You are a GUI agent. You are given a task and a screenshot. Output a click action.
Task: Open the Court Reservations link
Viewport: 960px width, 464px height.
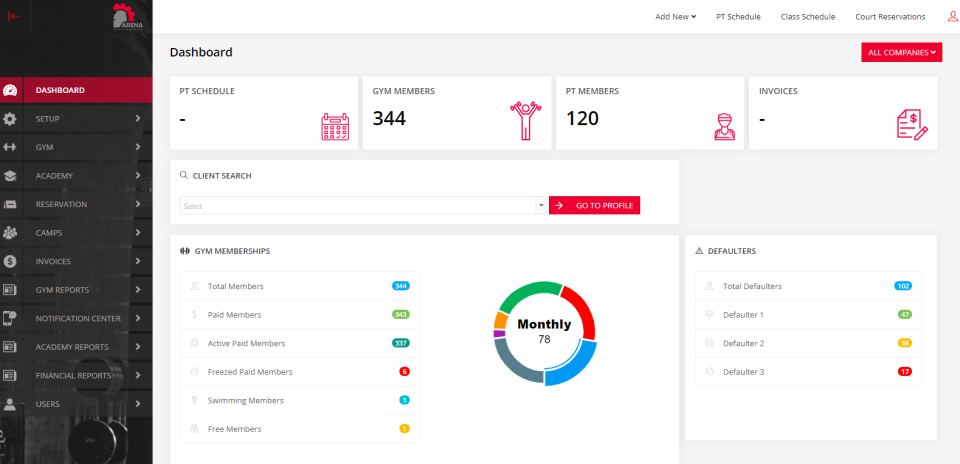pos(890,17)
